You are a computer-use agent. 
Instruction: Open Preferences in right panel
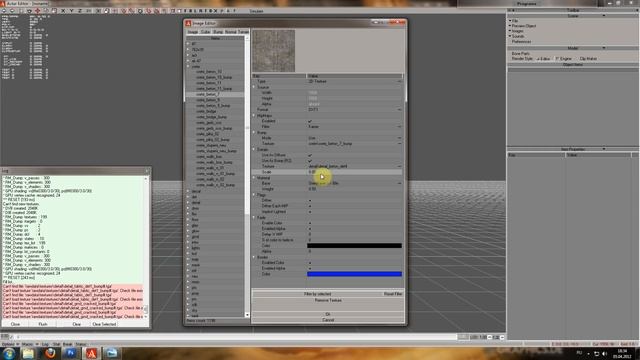(x=521, y=42)
